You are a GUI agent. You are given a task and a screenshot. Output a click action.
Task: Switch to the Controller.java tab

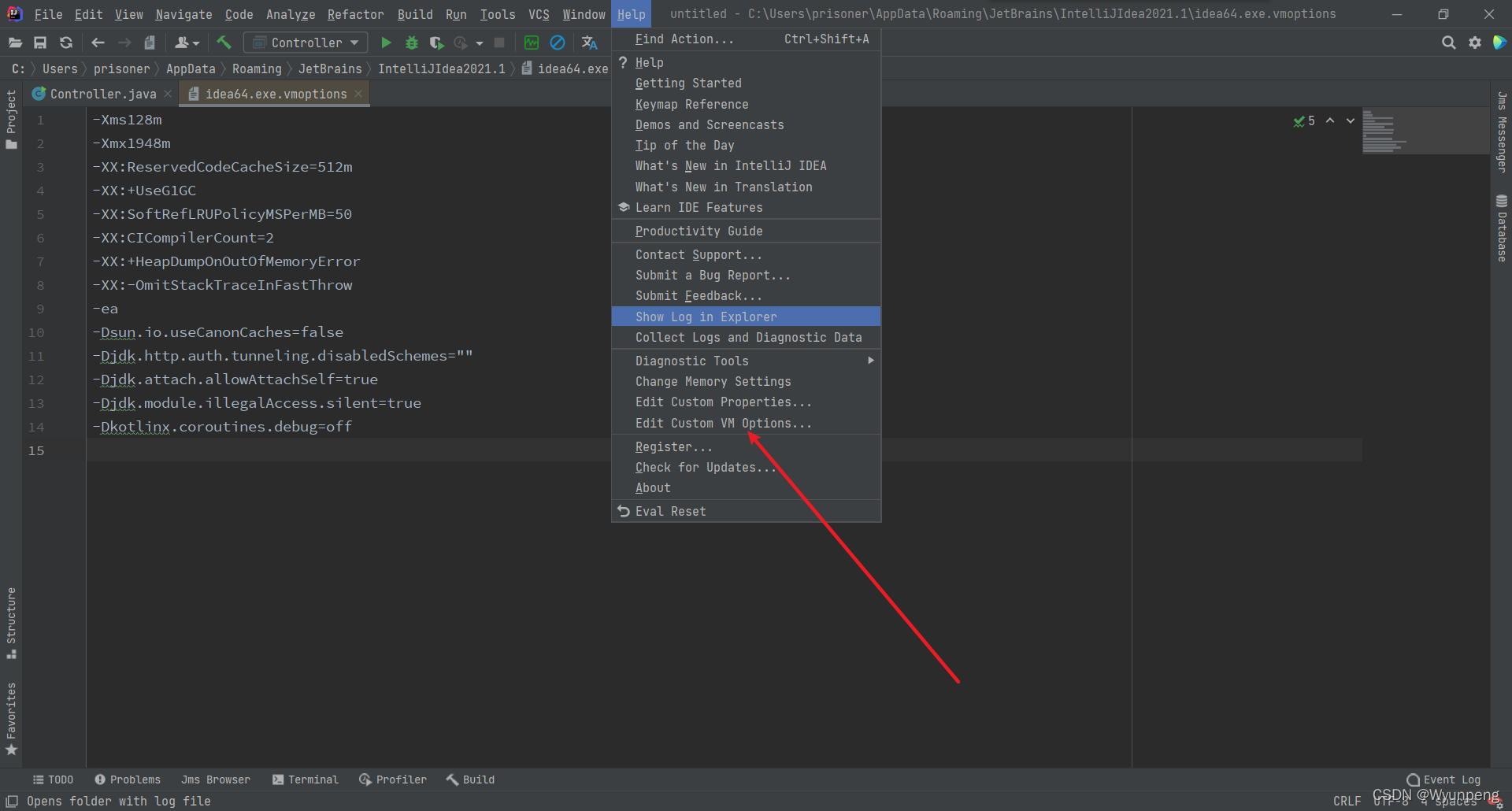[103, 94]
